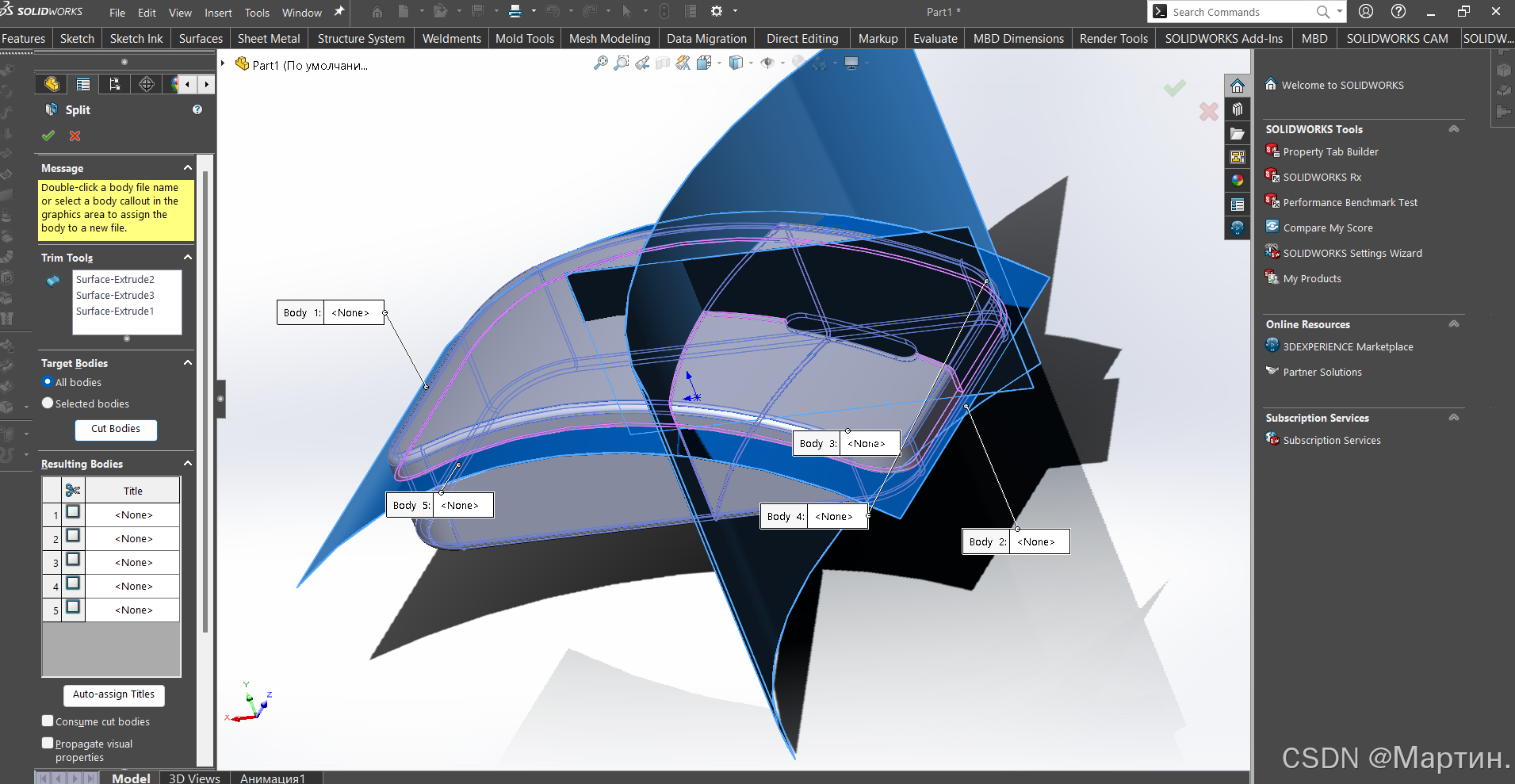Screen dimensions: 1515x784
Task: Open the Design Library task pane tab
Action: pos(1238,109)
